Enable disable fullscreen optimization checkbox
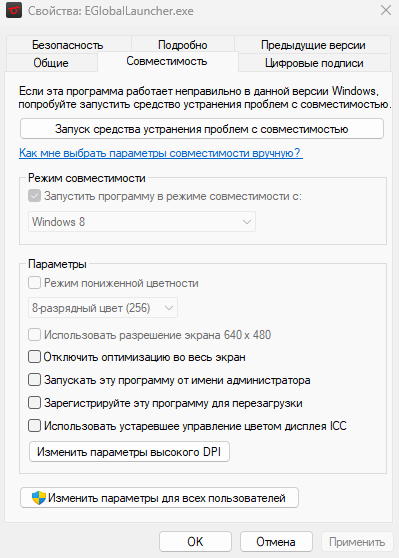Image resolution: width=399 pixels, height=558 pixels. [34, 357]
